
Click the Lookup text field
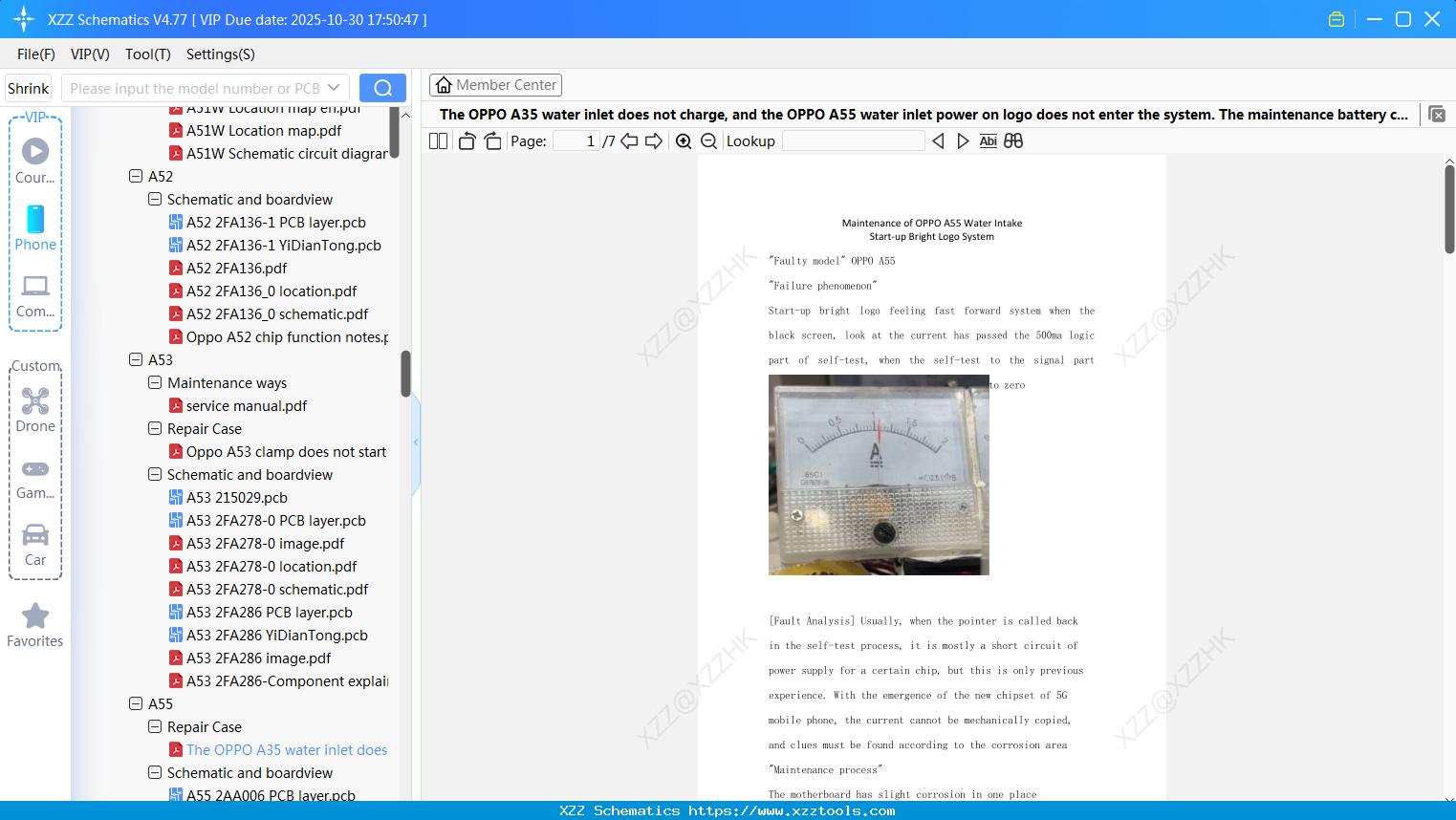coord(854,141)
